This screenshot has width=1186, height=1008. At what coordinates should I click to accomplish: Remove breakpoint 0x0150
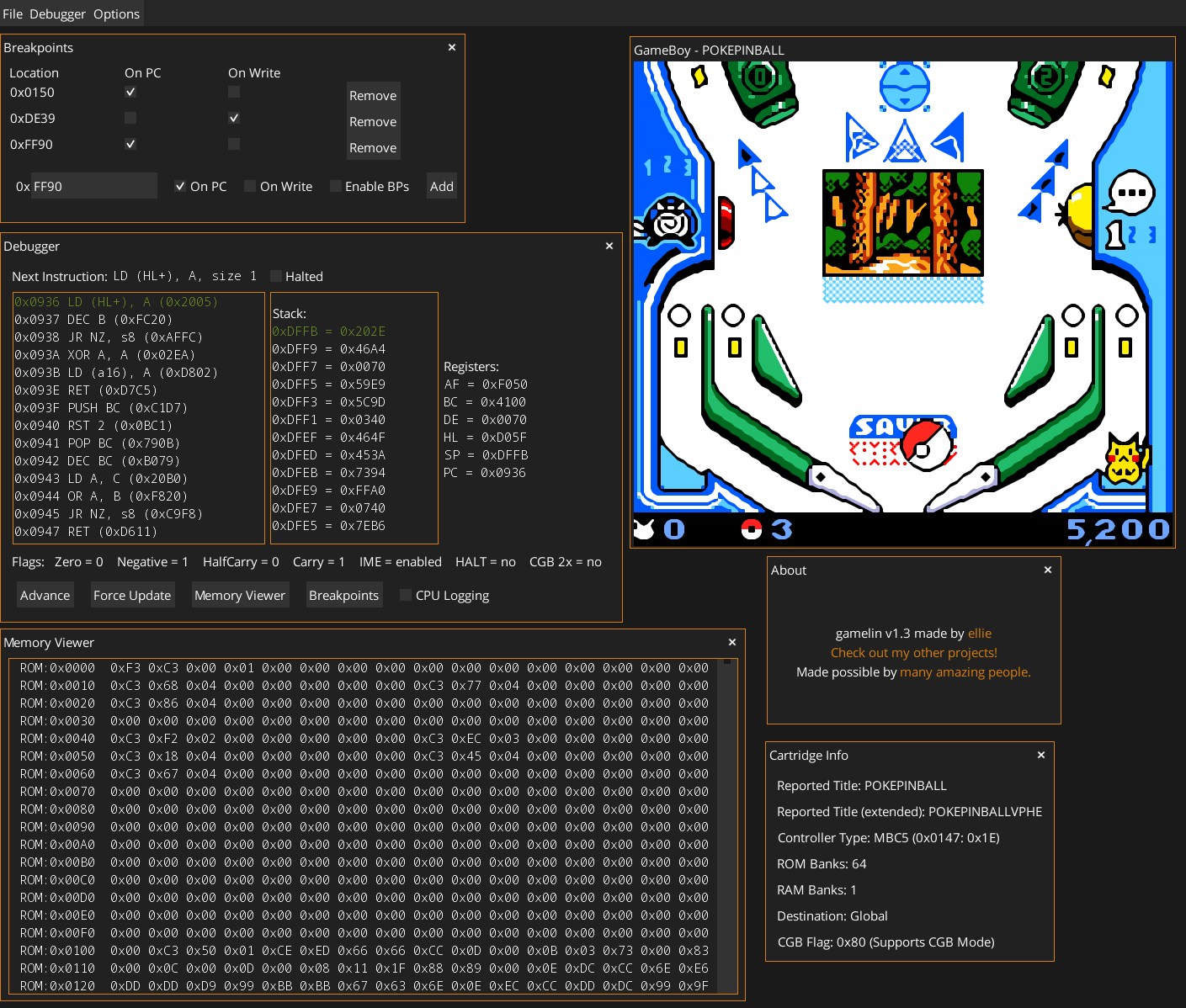pos(373,95)
